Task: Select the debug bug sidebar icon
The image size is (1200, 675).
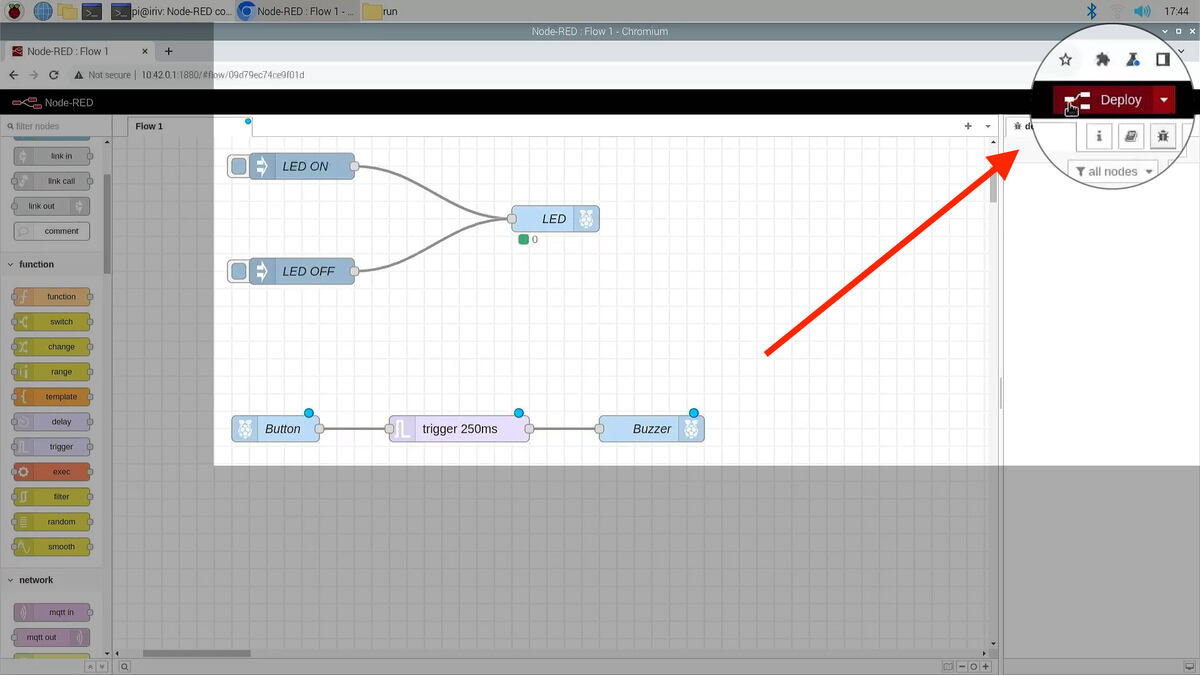Action: point(1162,136)
